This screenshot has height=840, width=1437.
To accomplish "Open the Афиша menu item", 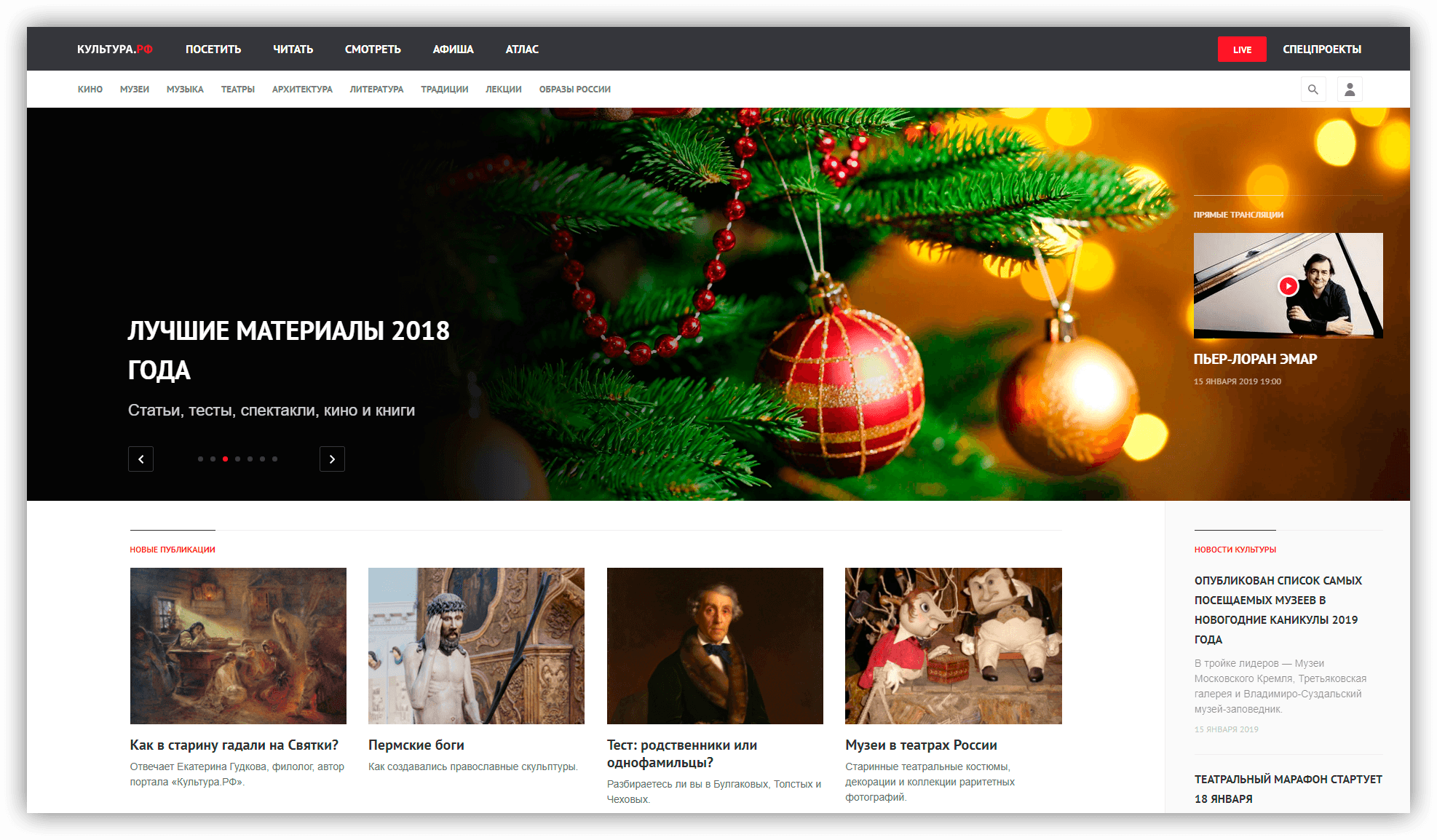I will pyautogui.click(x=454, y=49).
